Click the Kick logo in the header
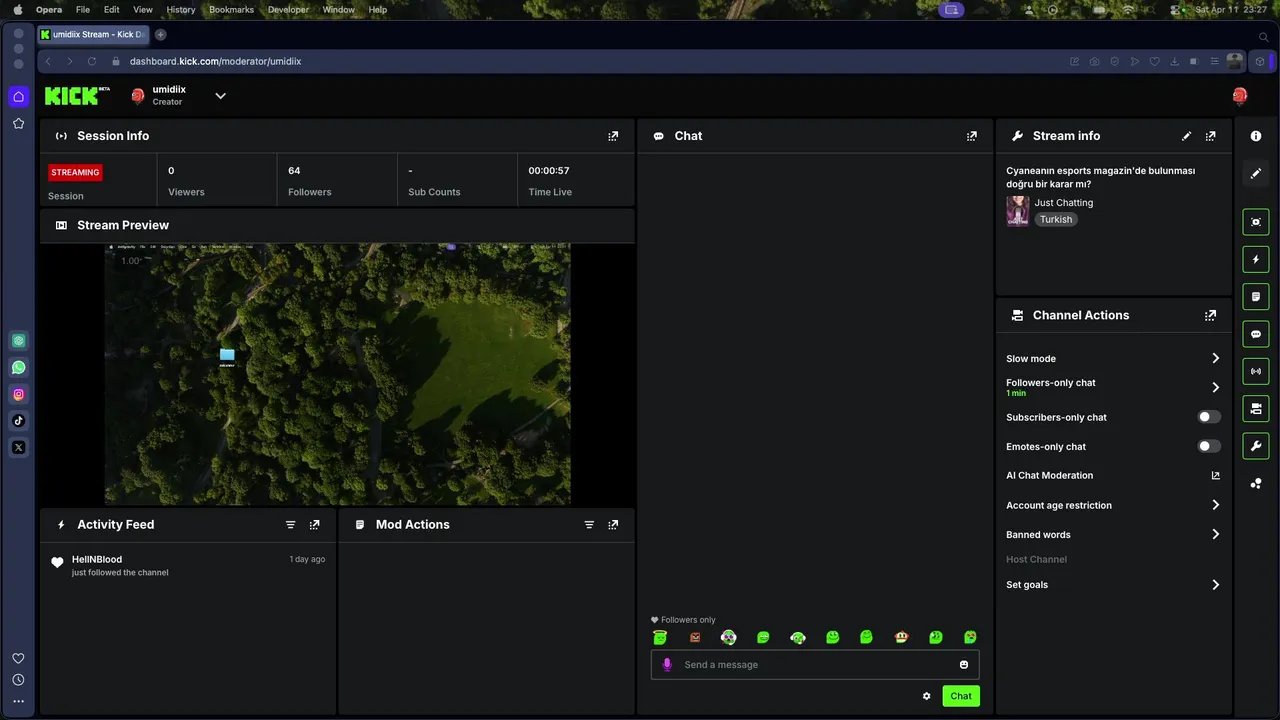 coord(77,96)
